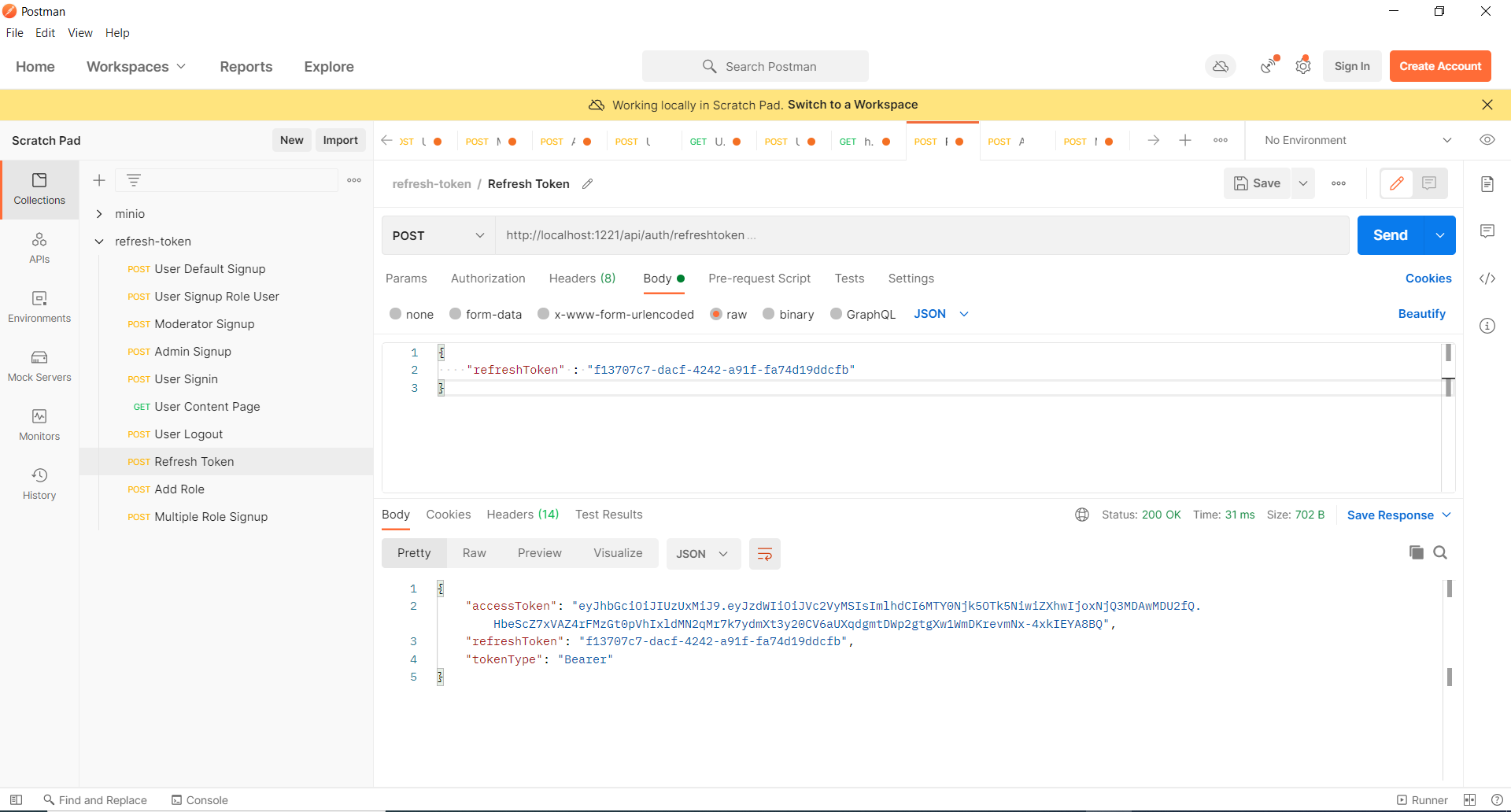Switch to the Params tab
The height and width of the screenshot is (812, 1511).
406,279
